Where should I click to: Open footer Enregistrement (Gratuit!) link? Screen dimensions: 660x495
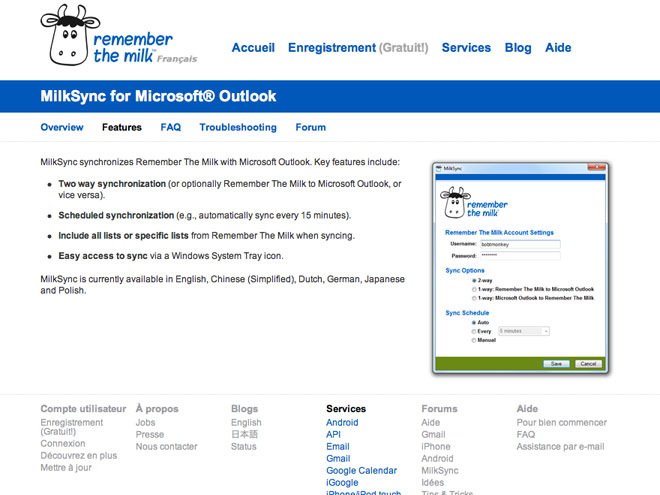pos(72,427)
